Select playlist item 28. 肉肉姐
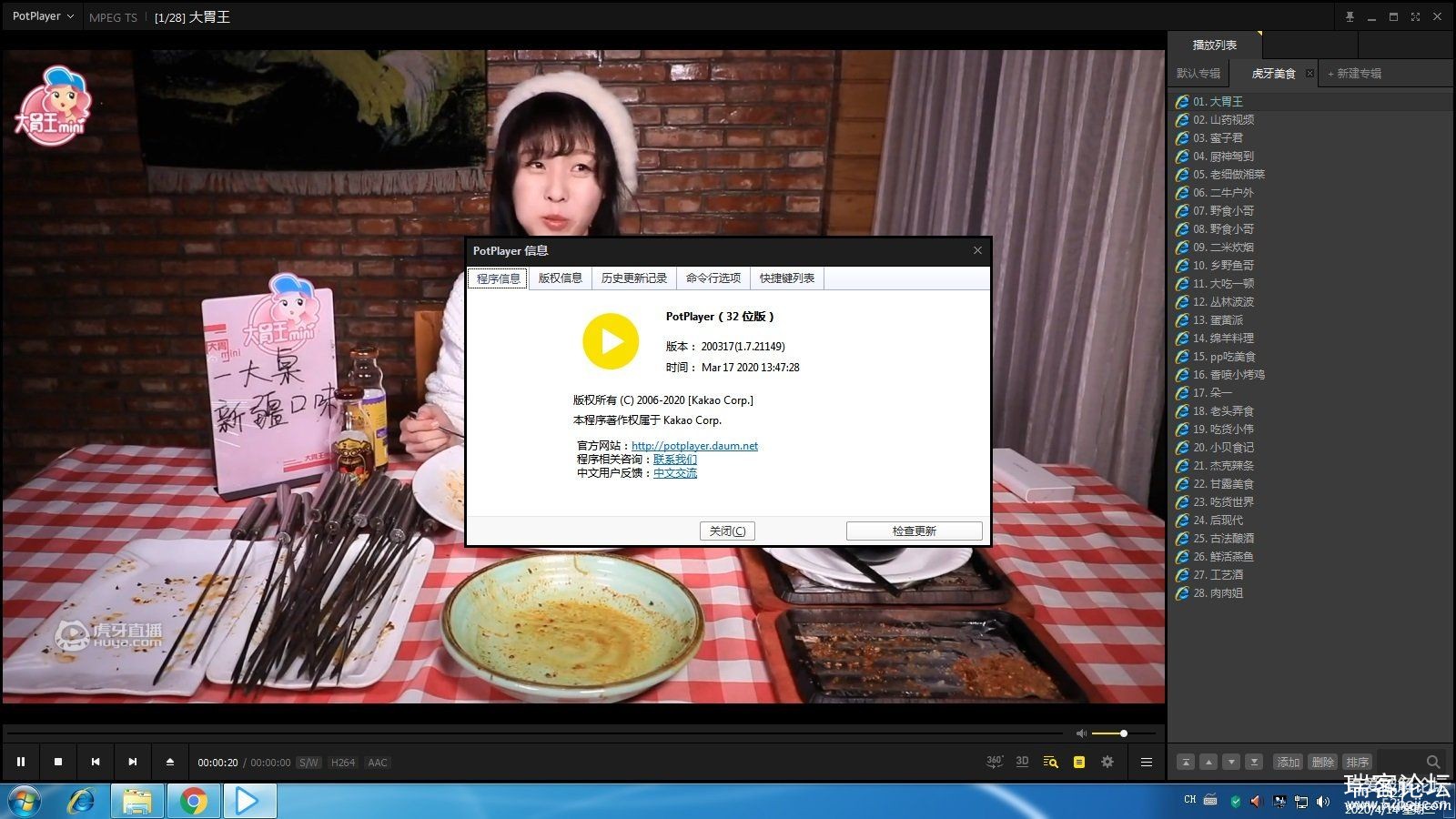Image resolution: width=1456 pixels, height=819 pixels. tap(1310, 592)
